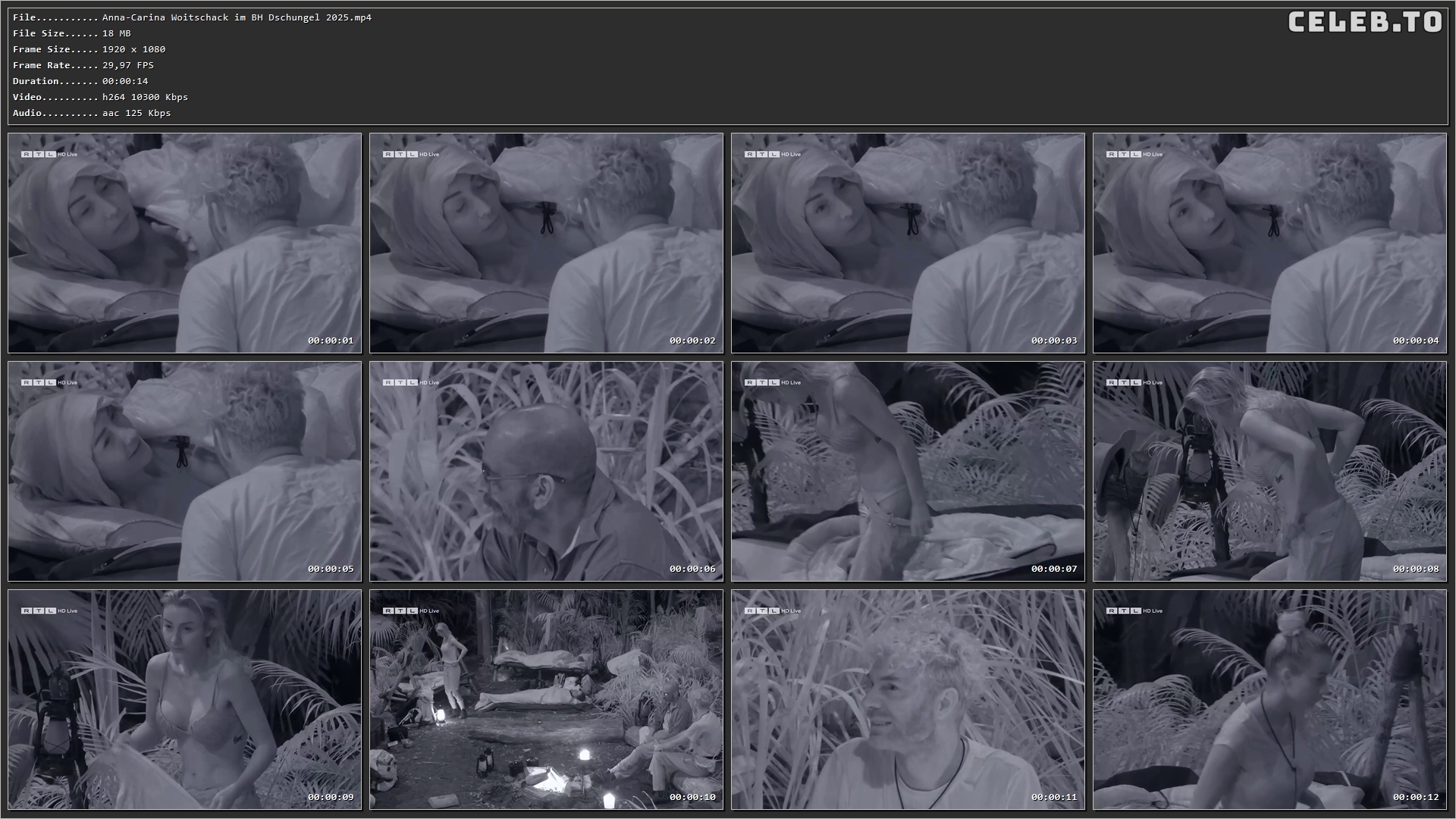The height and width of the screenshot is (819, 1456).
Task: Select the frame stamped 00:00:03
Action: (908, 243)
